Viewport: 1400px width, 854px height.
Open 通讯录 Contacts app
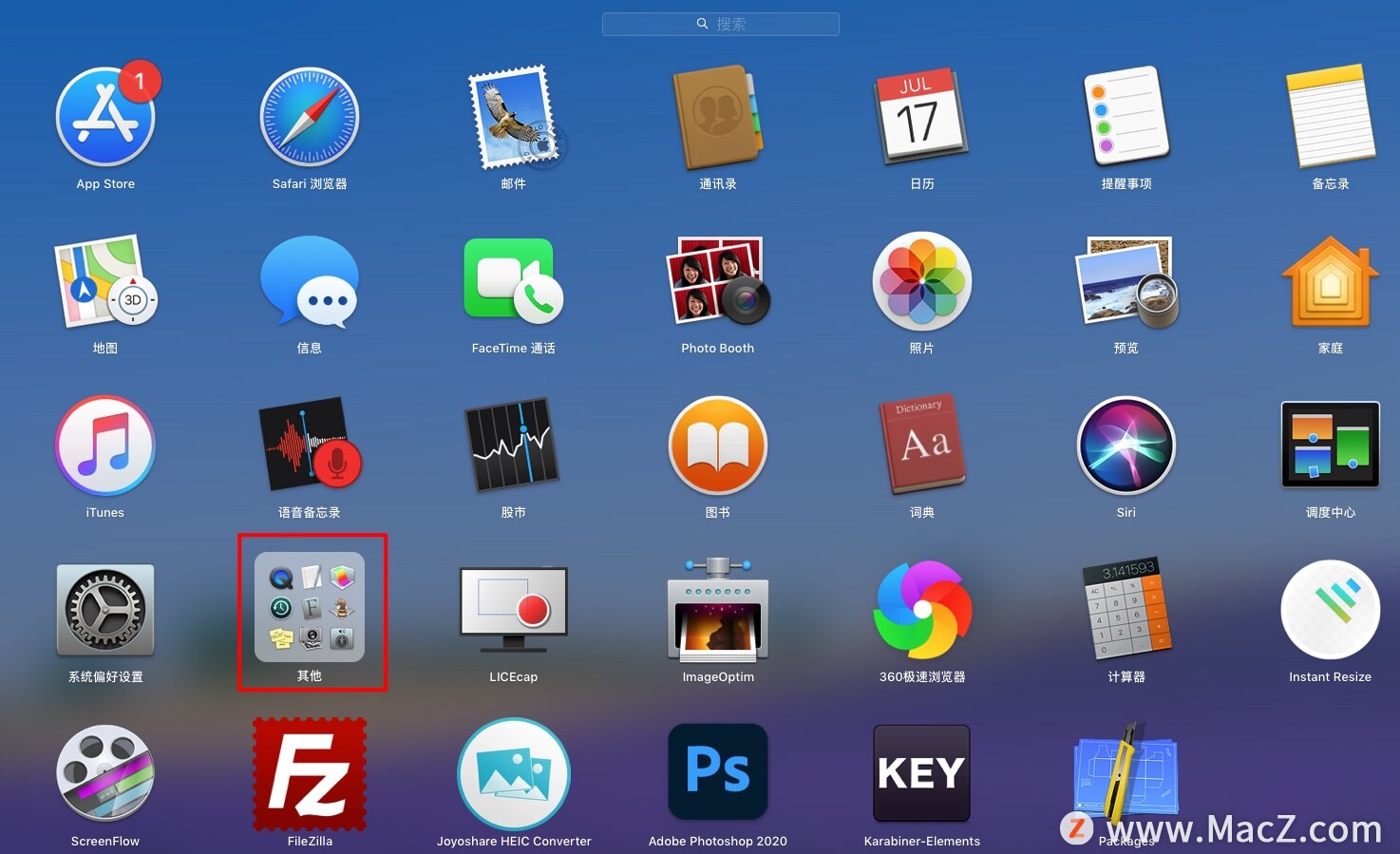[x=718, y=117]
